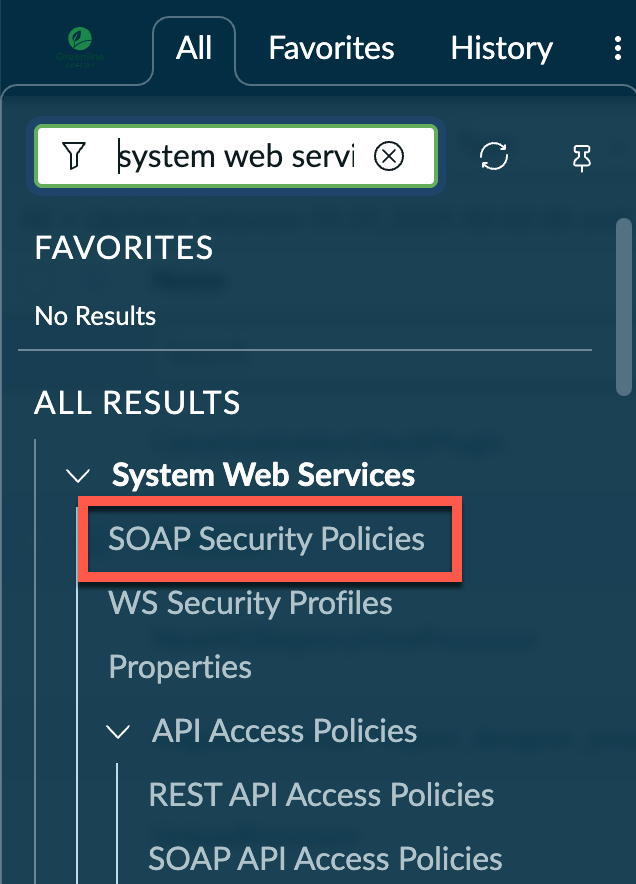The height and width of the screenshot is (884, 636).
Task: Switch to the All tab
Action: coord(193,48)
